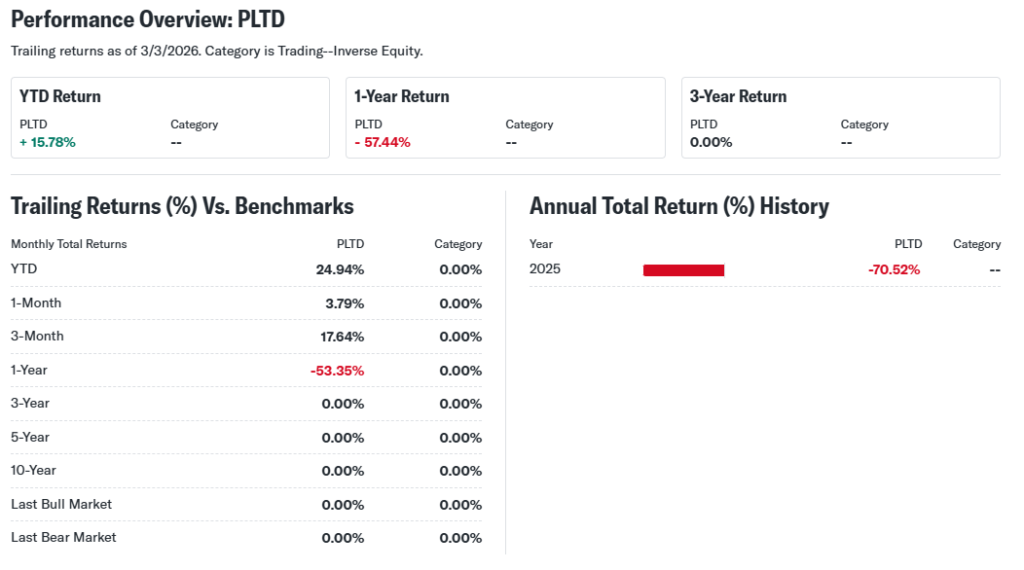Screen dimensions: 1024x570
Task: Click the red 2025 return bar
Action: [x=683, y=270]
